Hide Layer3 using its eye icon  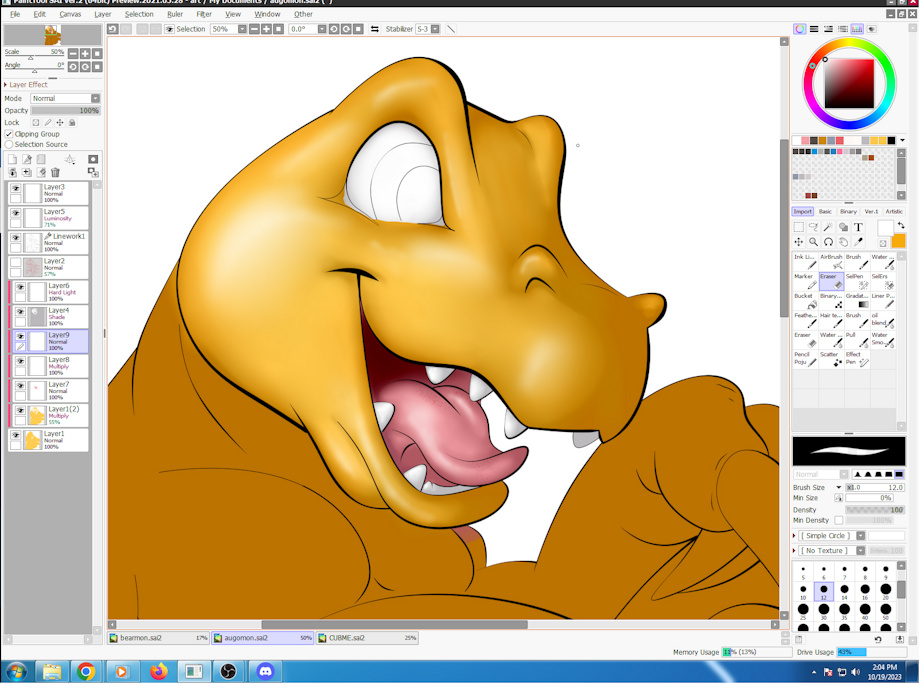click(16, 188)
